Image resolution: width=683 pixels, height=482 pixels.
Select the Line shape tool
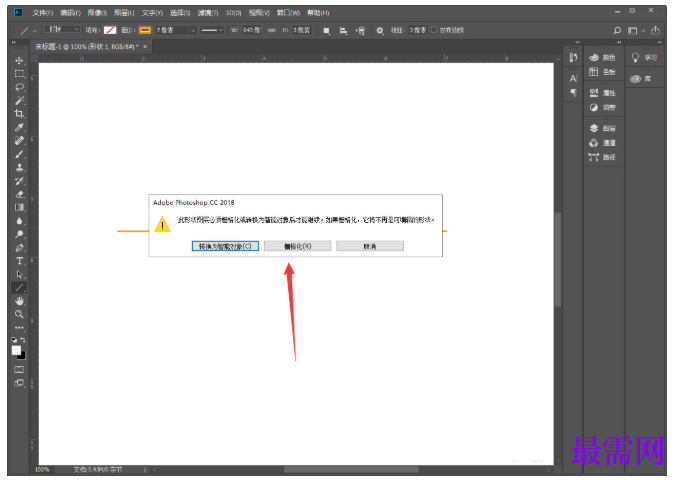click(x=19, y=287)
